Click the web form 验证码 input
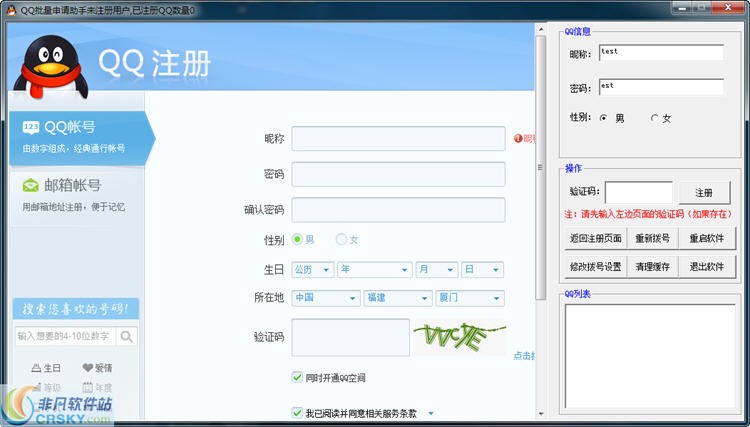This screenshot has width=750, height=427. pyautogui.click(x=351, y=338)
